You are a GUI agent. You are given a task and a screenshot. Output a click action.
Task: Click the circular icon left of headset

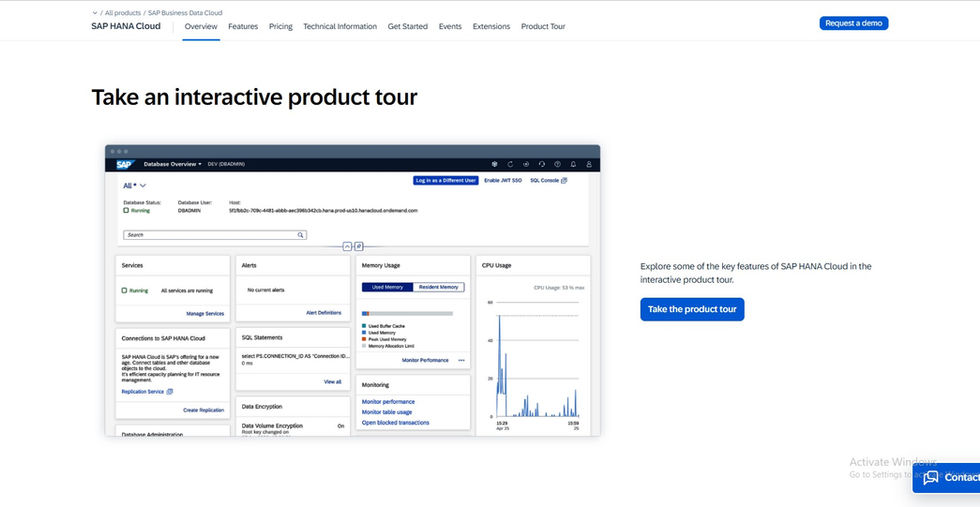click(x=526, y=164)
